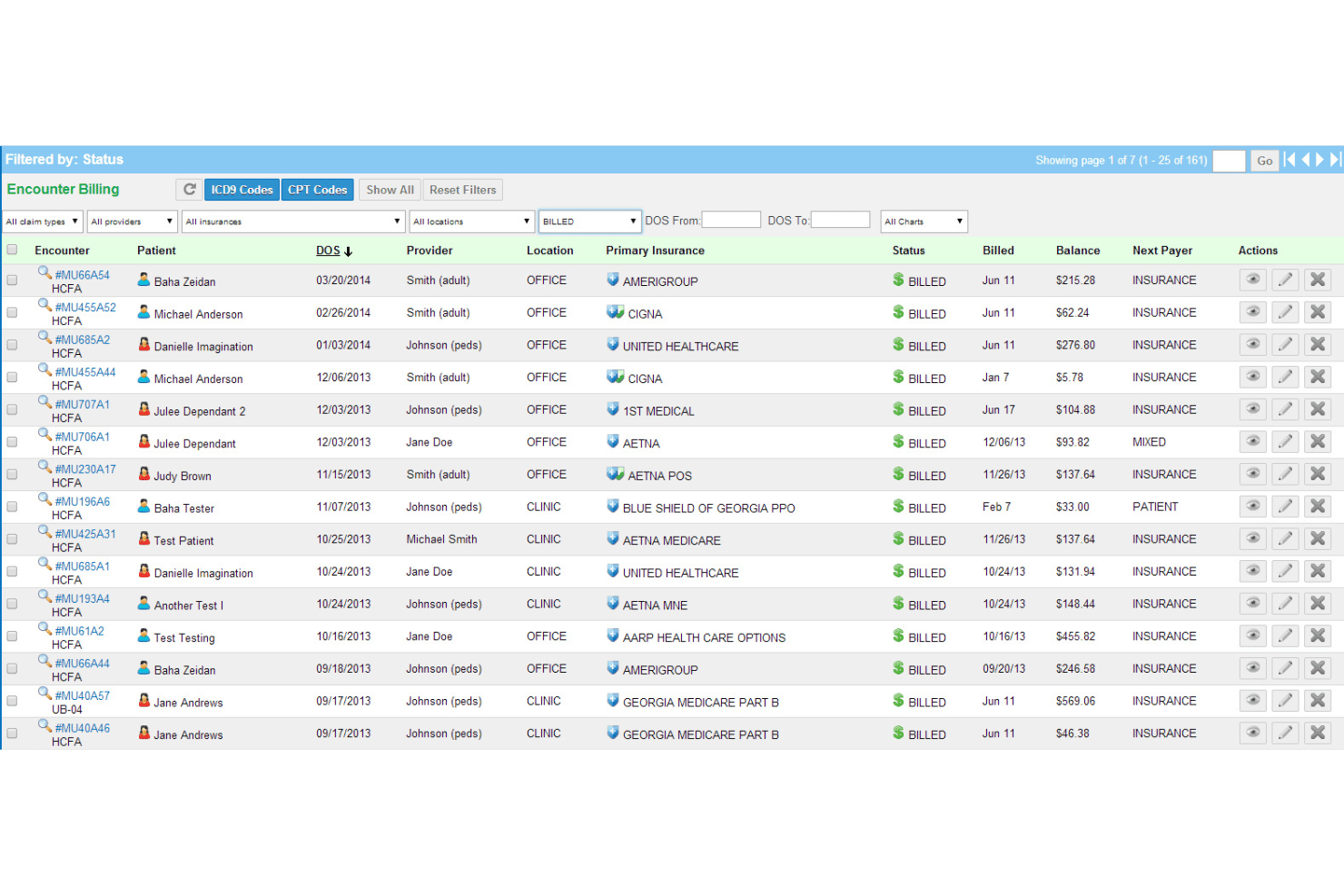Click the Another Test I patient name
The height and width of the screenshot is (896, 1344).
[x=188, y=606]
